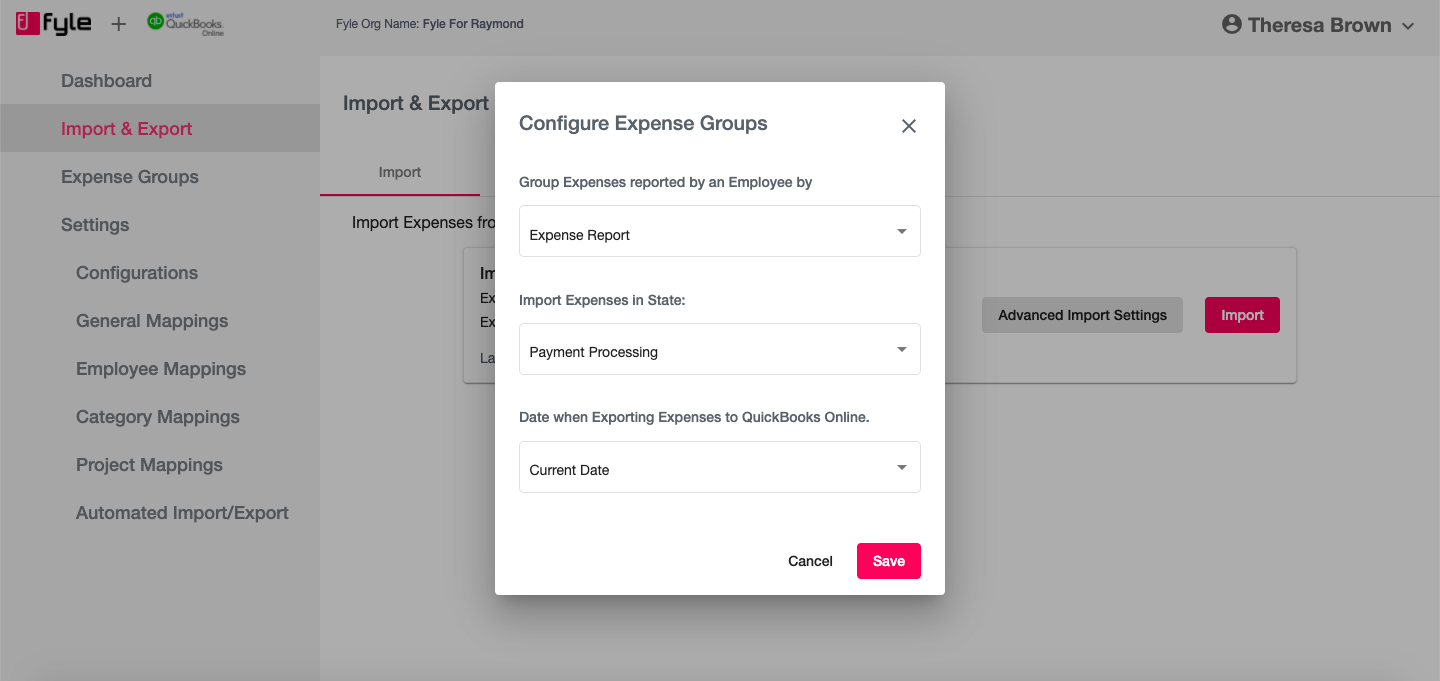The width and height of the screenshot is (1440, 681).
Task: Open Project Mappings page
Action: pyautogui.click(x=149, y=465)
